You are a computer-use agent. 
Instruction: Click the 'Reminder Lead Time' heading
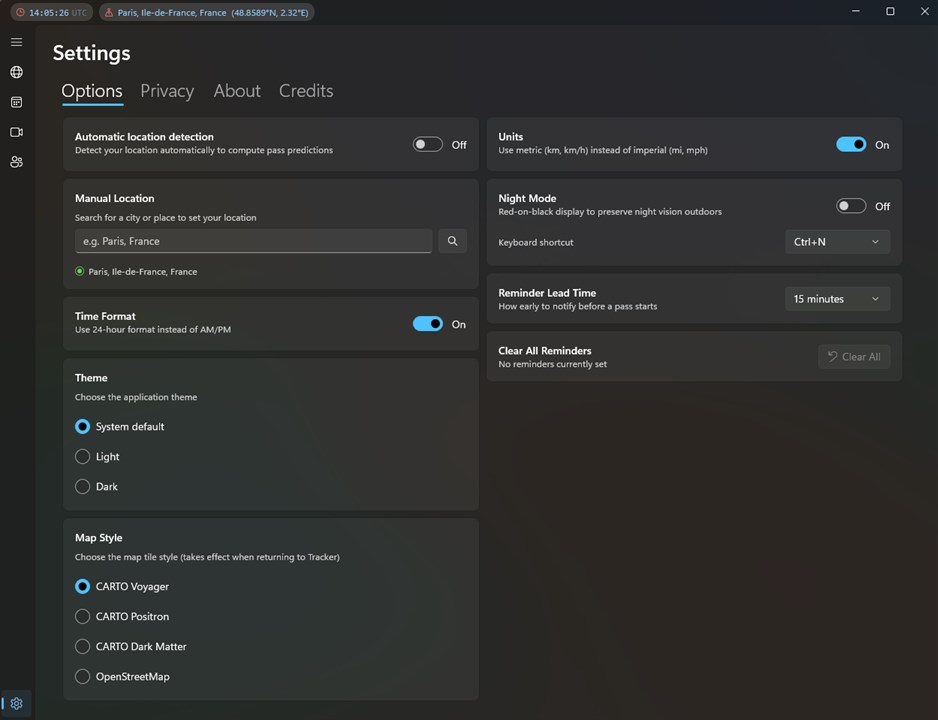[x=547, y=293]
